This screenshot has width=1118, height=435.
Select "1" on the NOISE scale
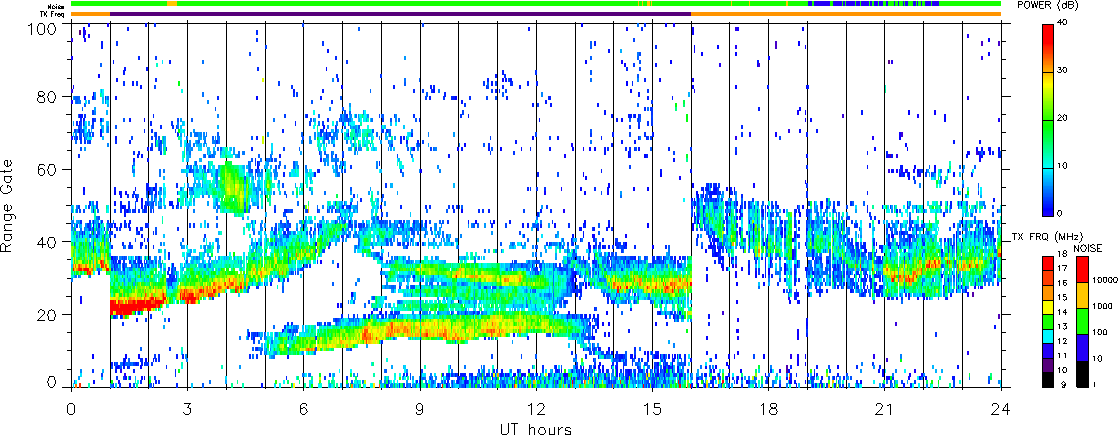click(1093, 384)
